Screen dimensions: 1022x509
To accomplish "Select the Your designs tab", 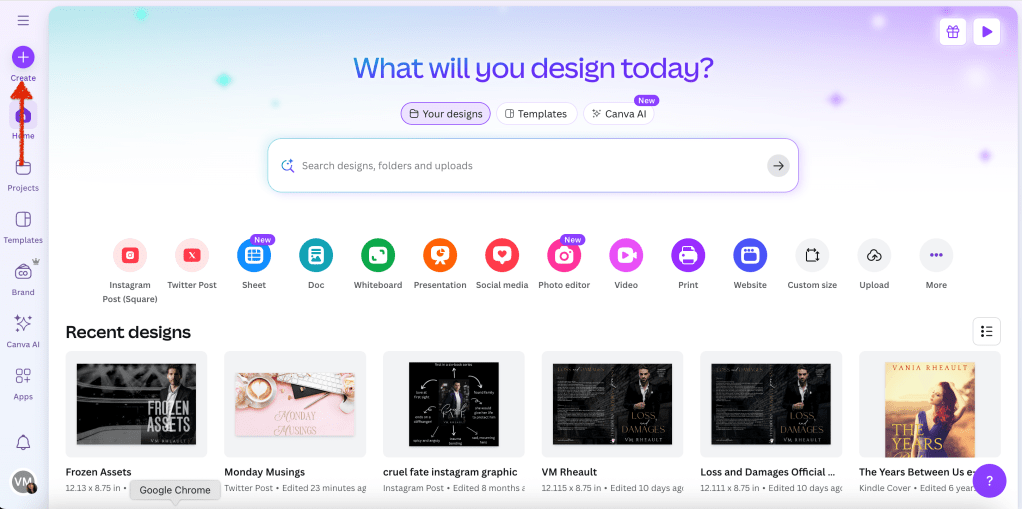I will [446, 114].
